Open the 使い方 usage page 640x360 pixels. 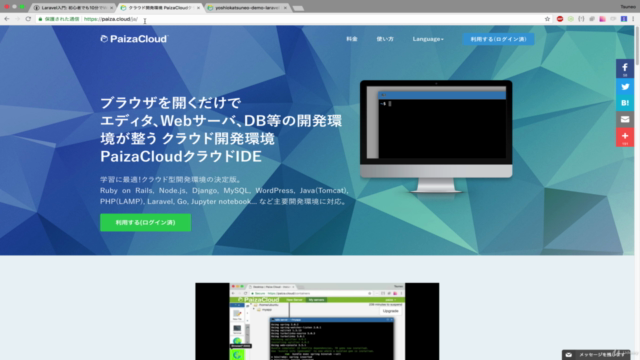click(x=385, y=39)
